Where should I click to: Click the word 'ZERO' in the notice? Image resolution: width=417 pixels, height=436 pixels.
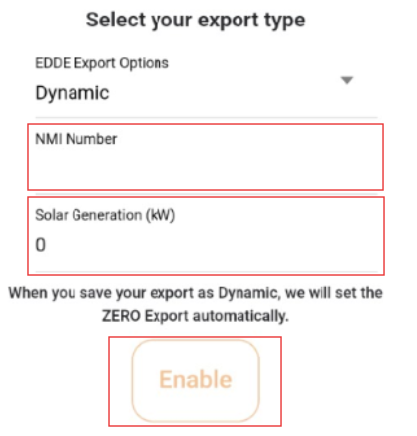pyautogui.click(x=121, y=316)
